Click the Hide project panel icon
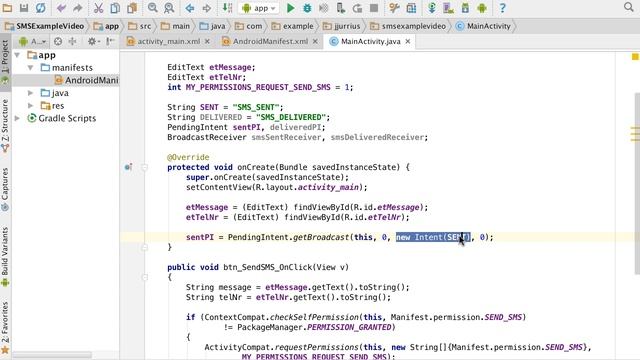 pos(110,42)
